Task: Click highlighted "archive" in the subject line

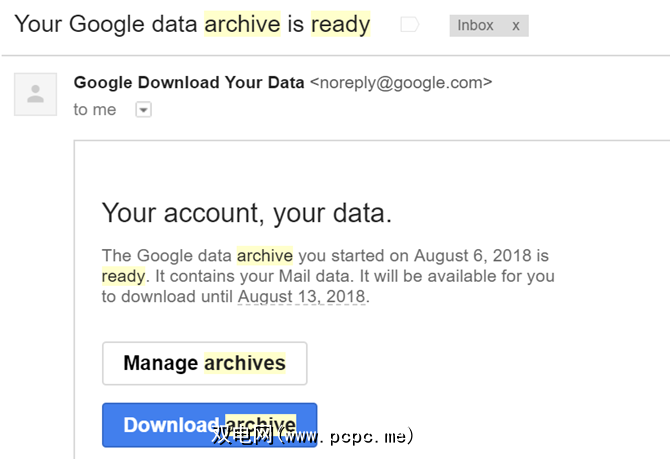Action: tap(241, 23)
